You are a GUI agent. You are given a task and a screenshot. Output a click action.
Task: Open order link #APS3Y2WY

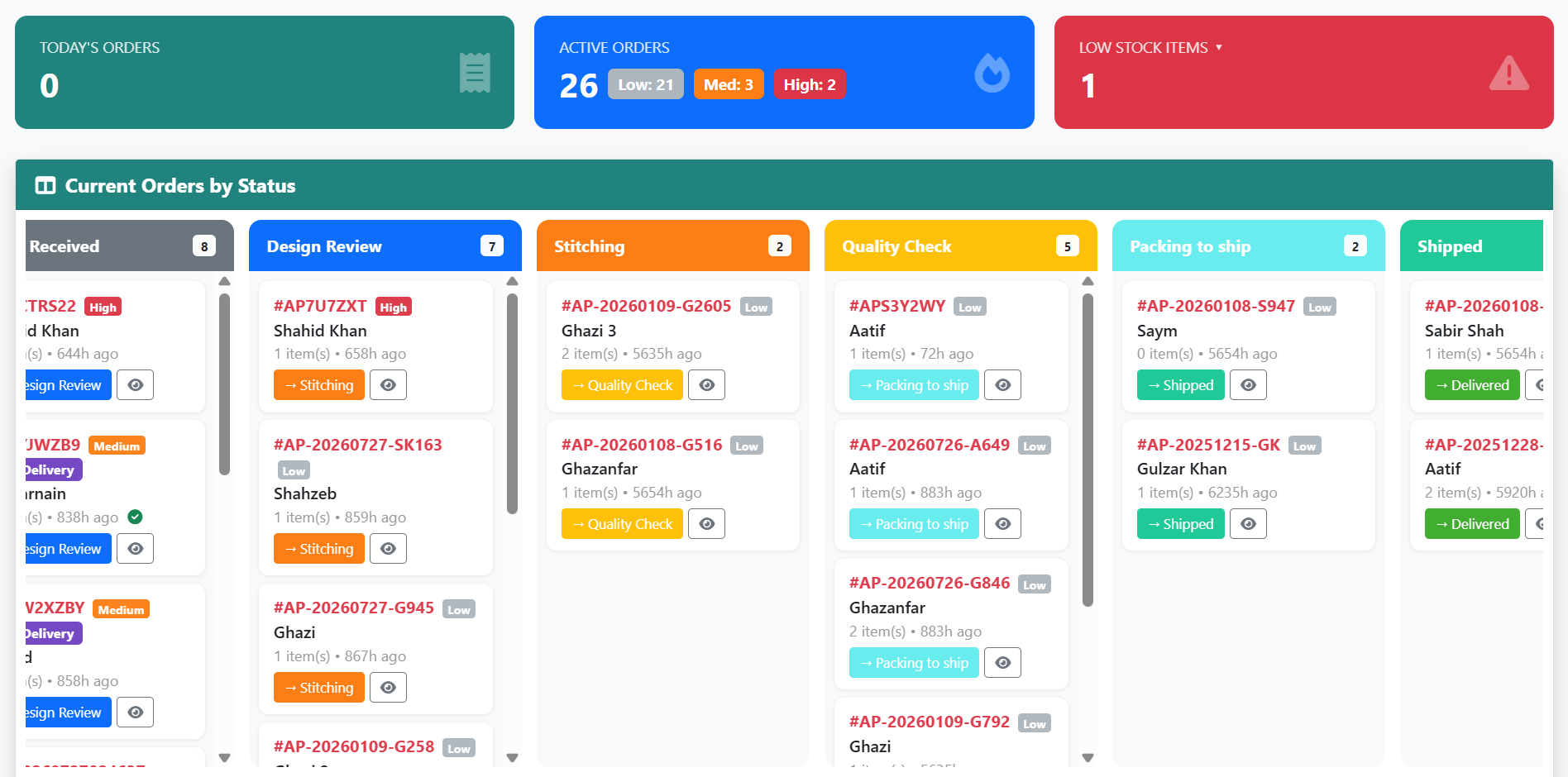[897, 306]
